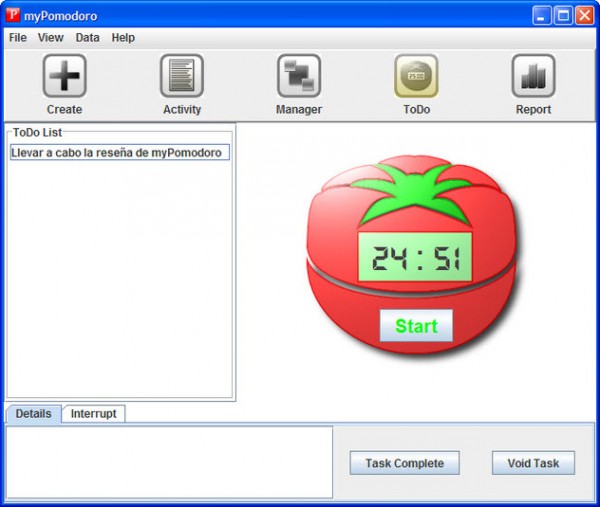The height and width of the screenshot is (507, 600).
Task: Switch to the Interrupt tab
Action: (x=93, y=414)
